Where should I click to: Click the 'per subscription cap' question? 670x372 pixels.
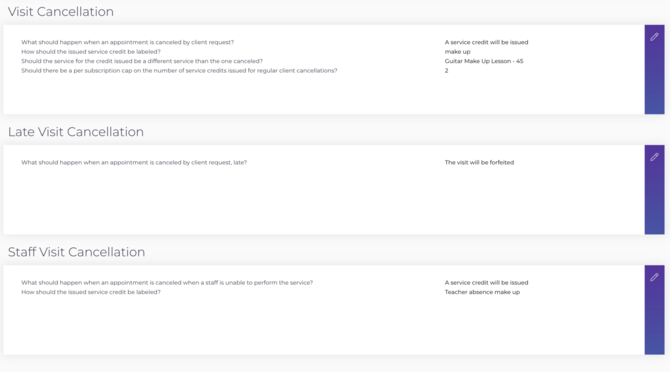tap(179, 70)
